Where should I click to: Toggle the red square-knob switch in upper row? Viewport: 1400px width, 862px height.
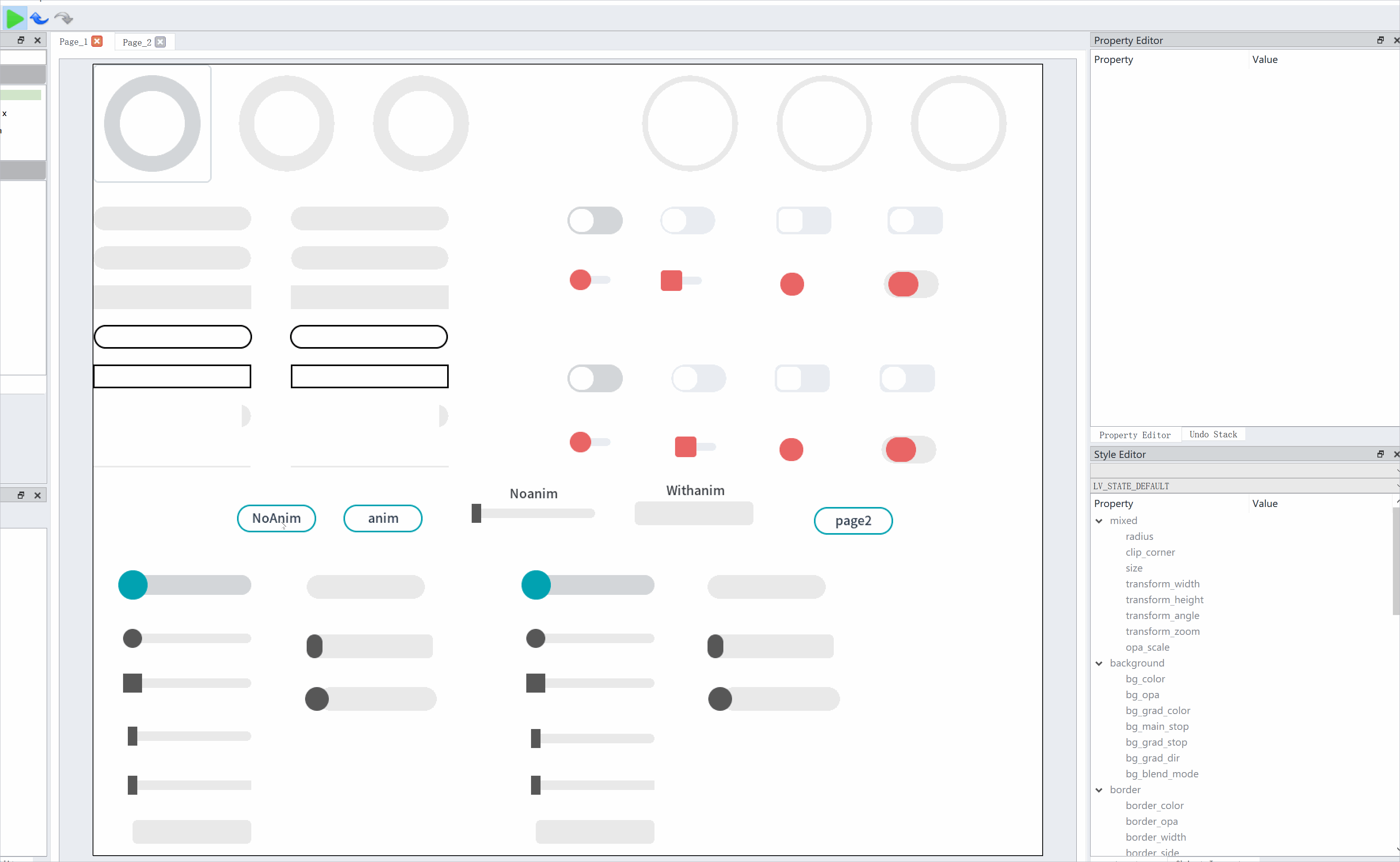(681, 281)
